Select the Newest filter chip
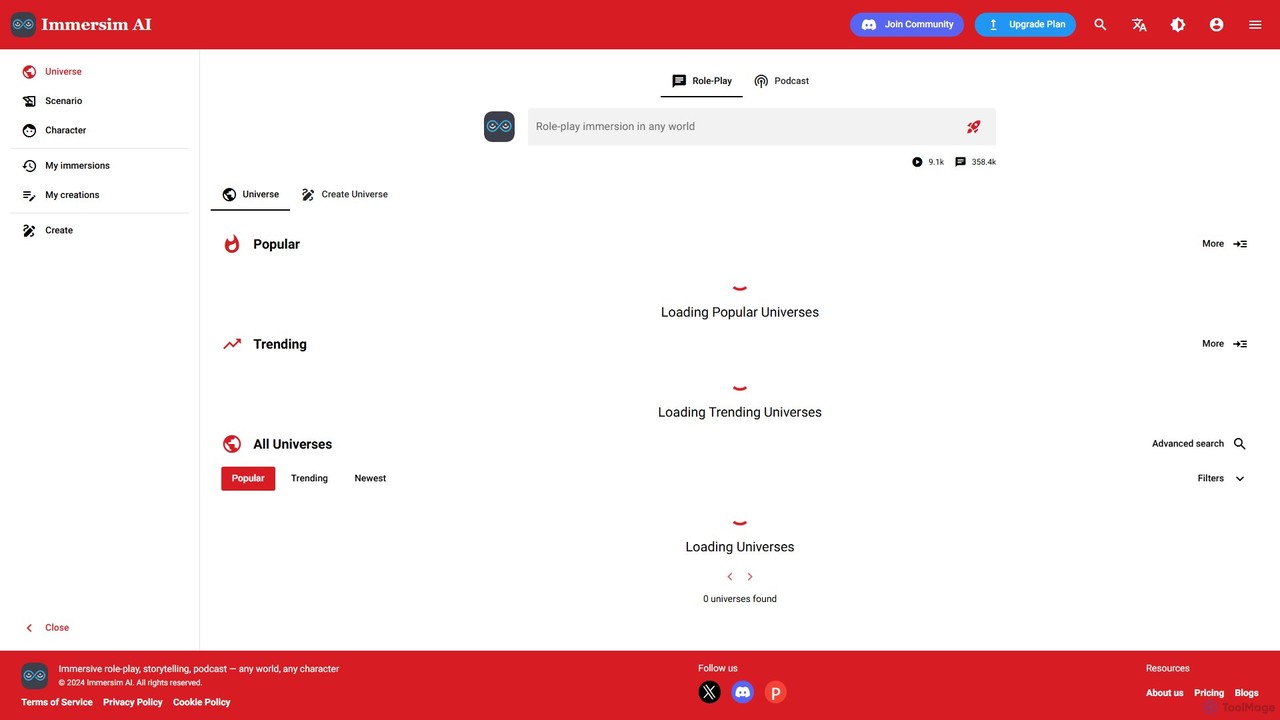 pos(370,478)
